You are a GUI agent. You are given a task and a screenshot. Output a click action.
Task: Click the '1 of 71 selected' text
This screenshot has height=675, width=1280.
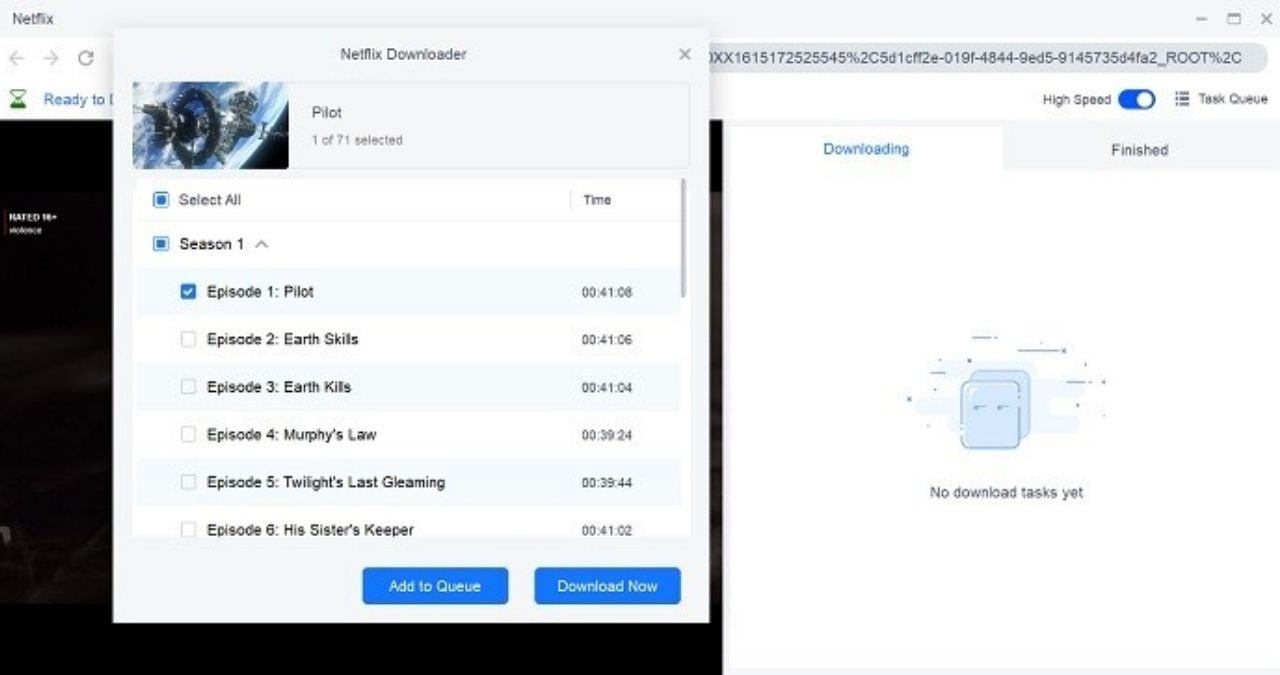[x=357, y=140]
